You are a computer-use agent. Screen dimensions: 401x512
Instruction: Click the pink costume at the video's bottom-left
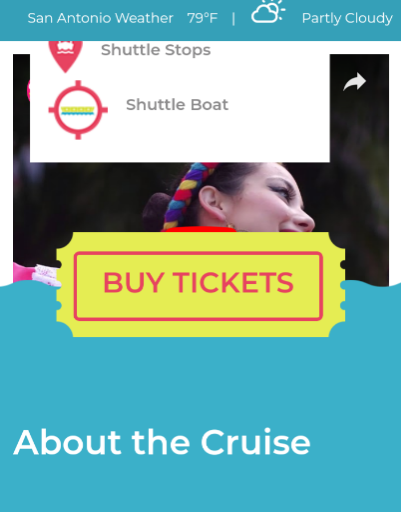(x=33, y=275)
